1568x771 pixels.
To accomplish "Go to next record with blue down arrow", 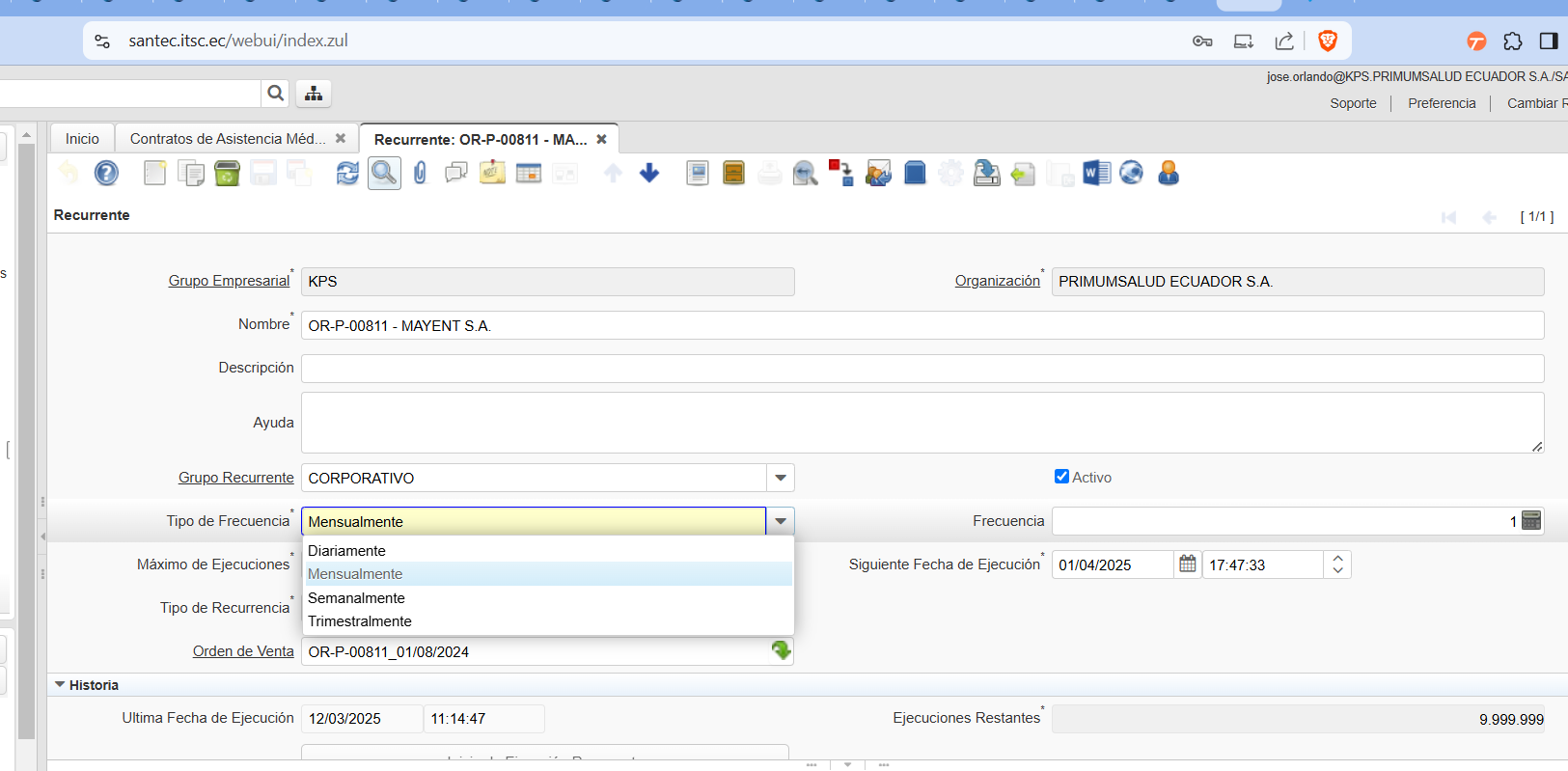I will pos(649,174).
